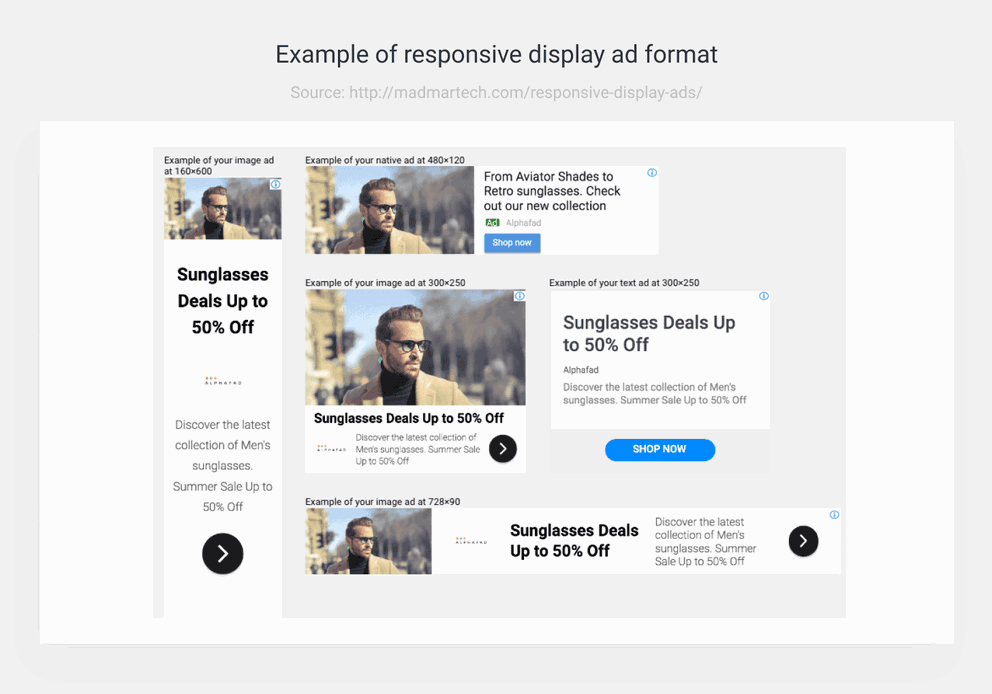Click the model photo in the 300×250 image ad
Image resolution: width=992 pixels, height=694 pixels.
pyautogui.click(x=415, y=345)
